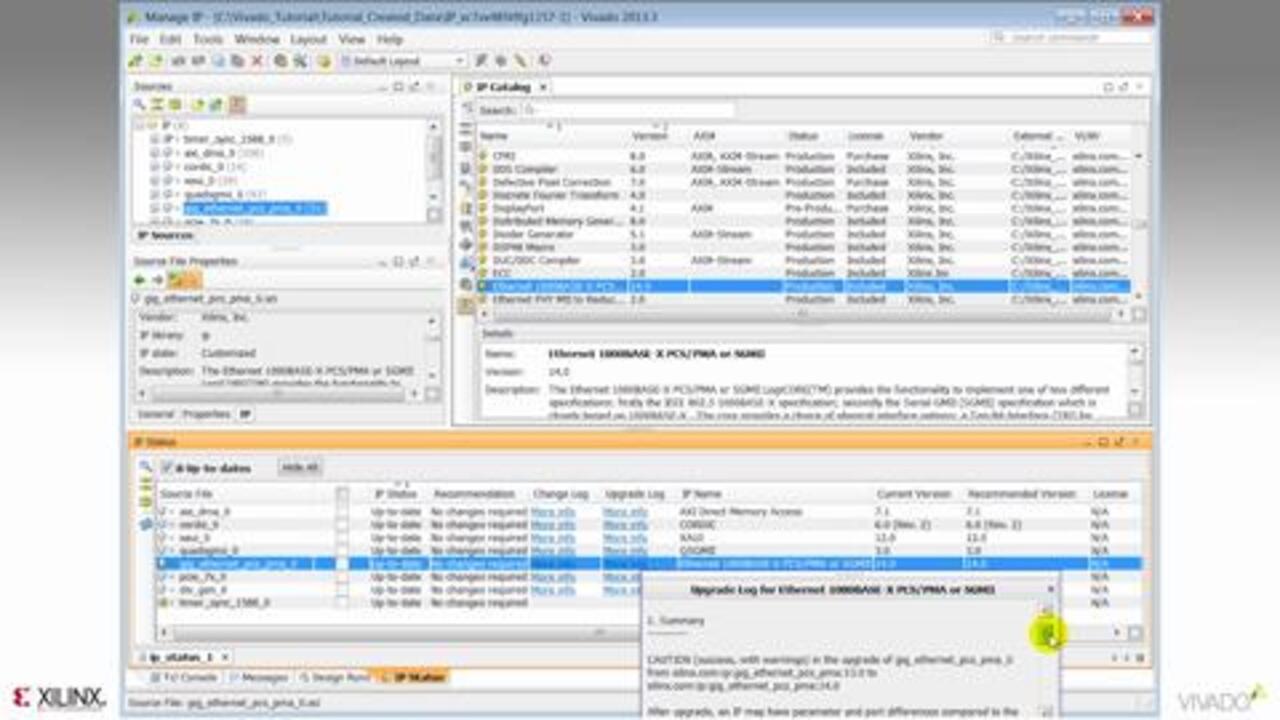Sort by the Version column header in IP Catalog

coord(650,137)
